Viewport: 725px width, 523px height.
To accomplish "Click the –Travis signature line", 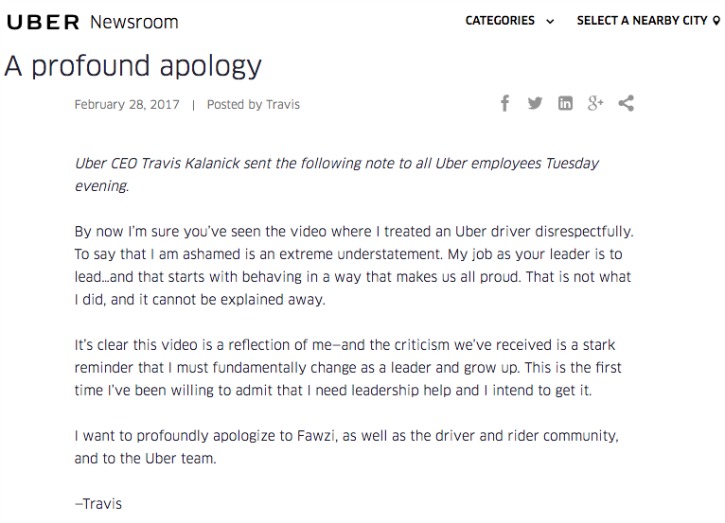I will pyautogui.click(x=98, y=504).
